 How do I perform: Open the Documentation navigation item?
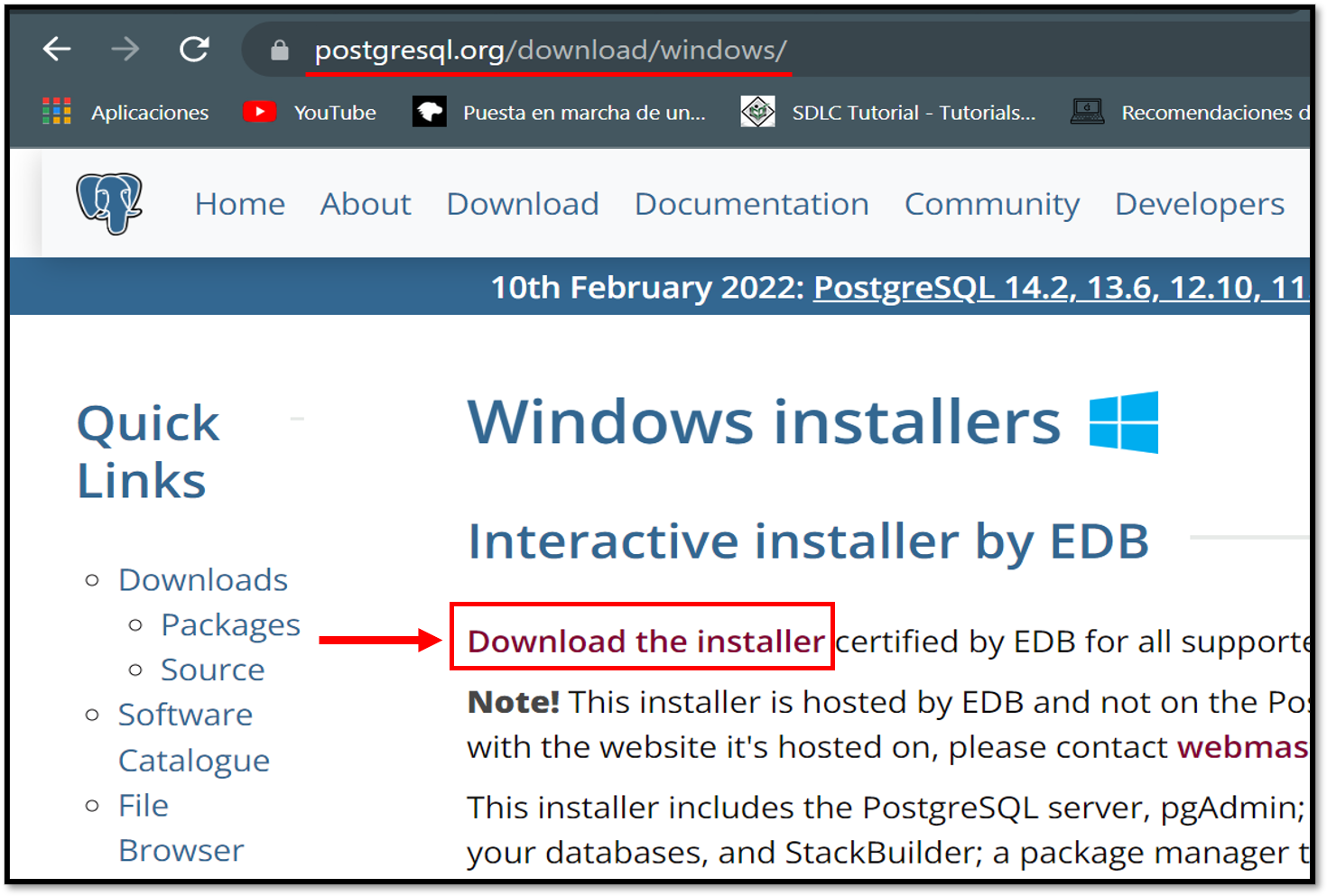pos(752,204)
